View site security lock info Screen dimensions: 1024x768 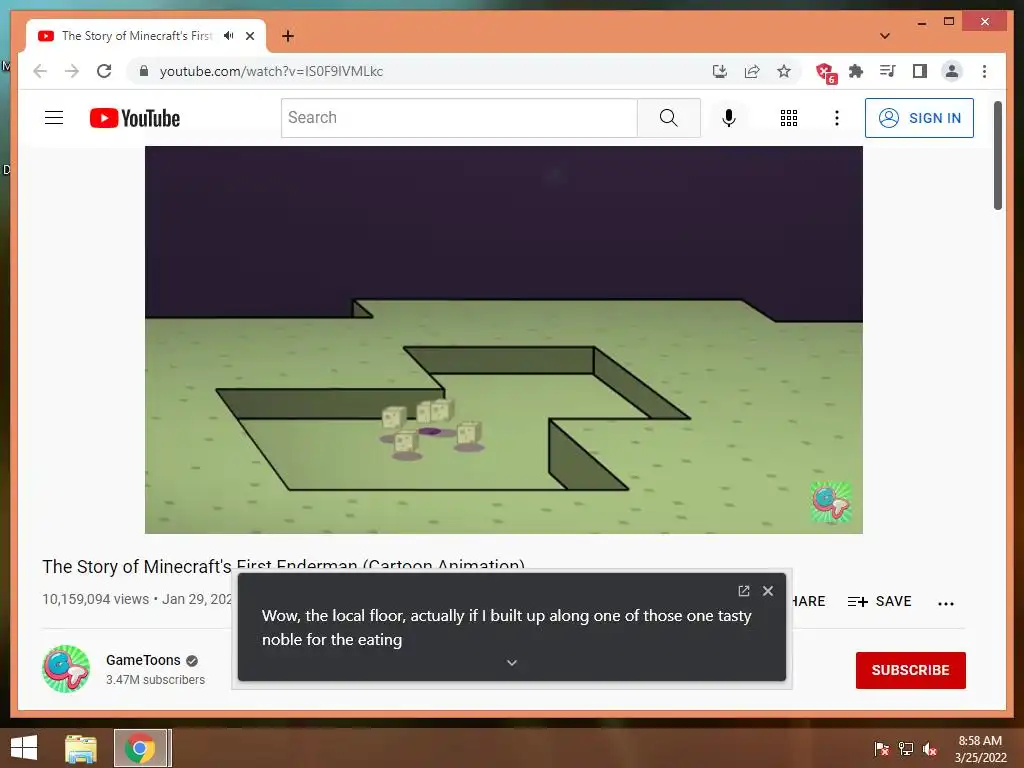tap(144, 71)
